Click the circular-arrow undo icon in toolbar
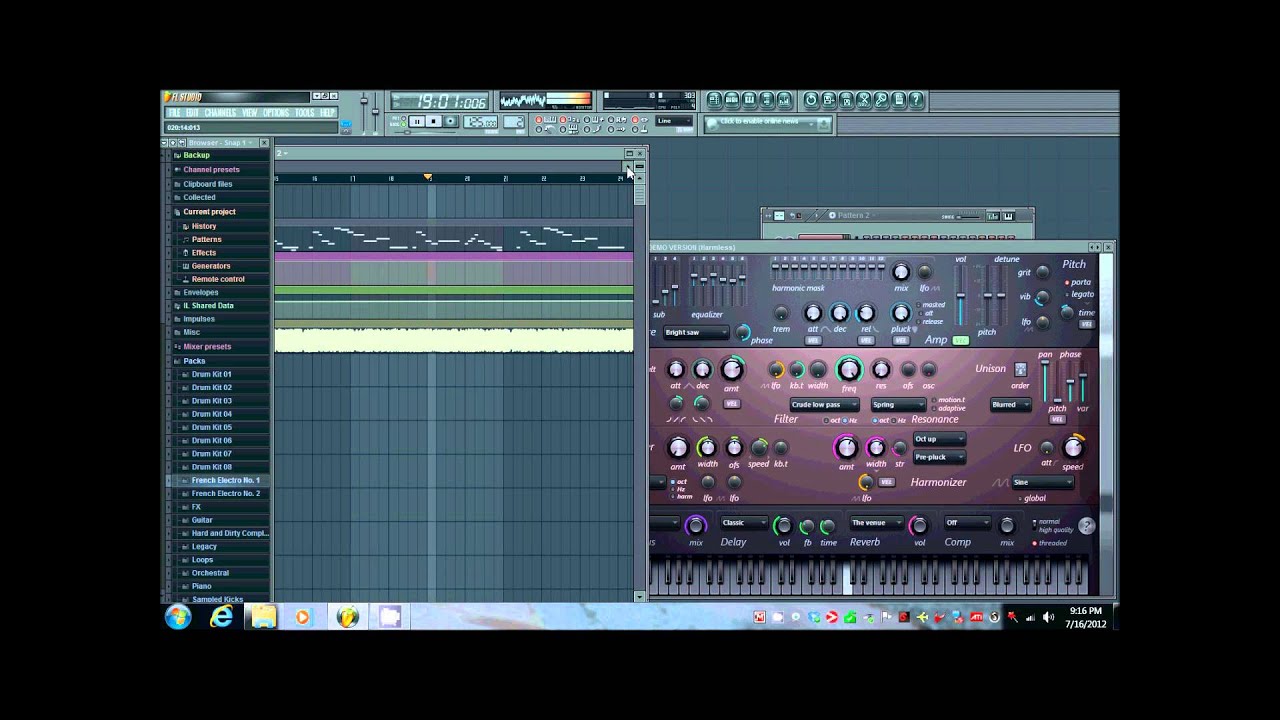 click(811, 100)
